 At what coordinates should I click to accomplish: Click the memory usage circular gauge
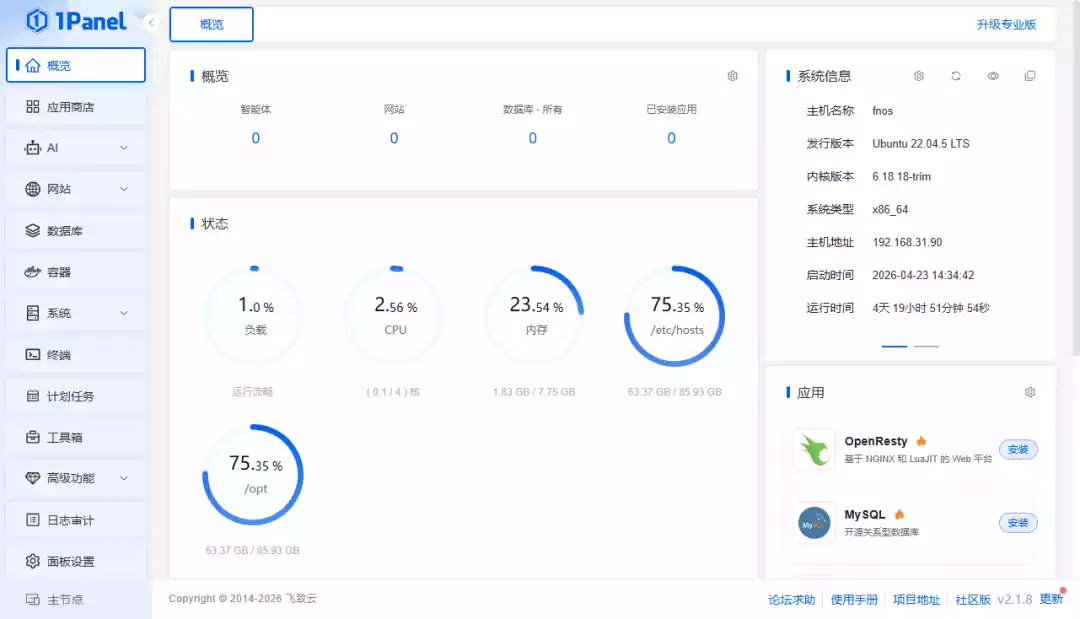(535, 316)
